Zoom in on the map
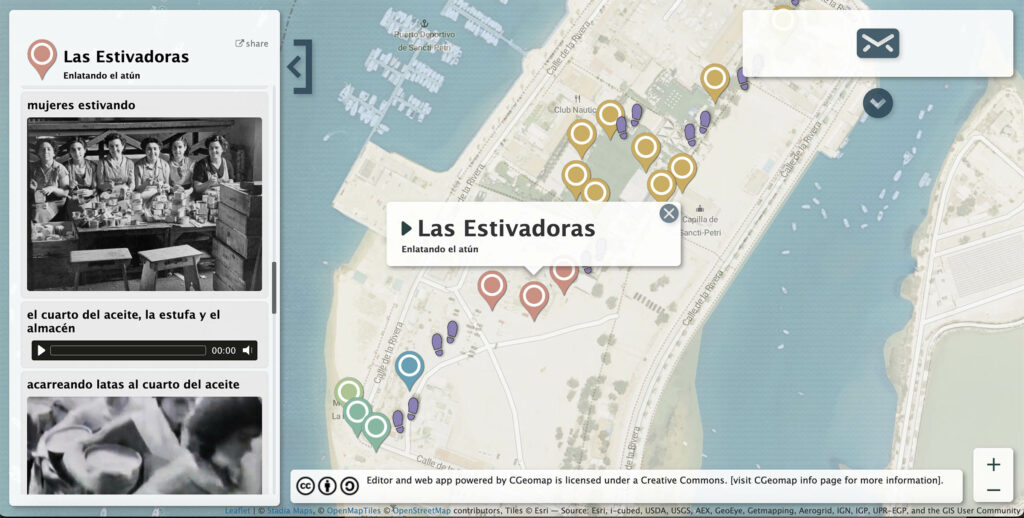1024x518 pixels. point(992,465)
